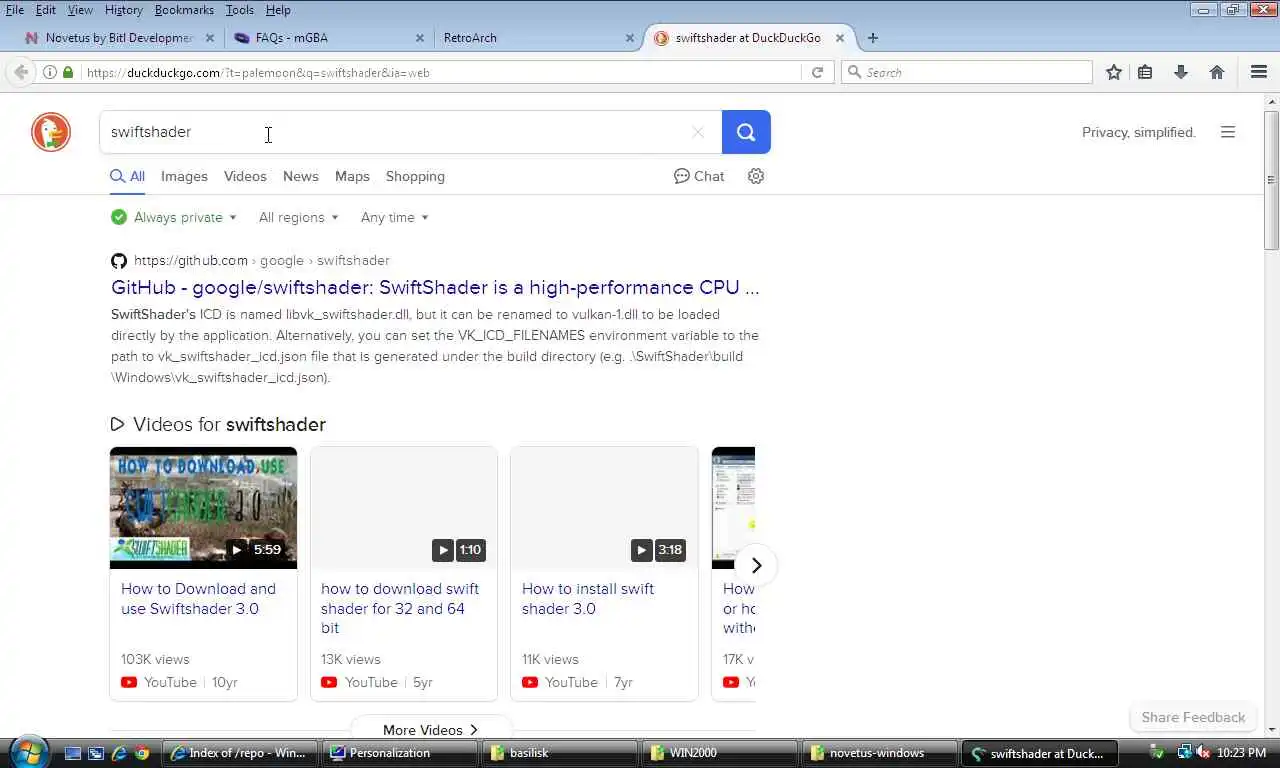Viewport: 1280px width, 768px height.
Task: Open the Help menu
Action: coord(278,10)
